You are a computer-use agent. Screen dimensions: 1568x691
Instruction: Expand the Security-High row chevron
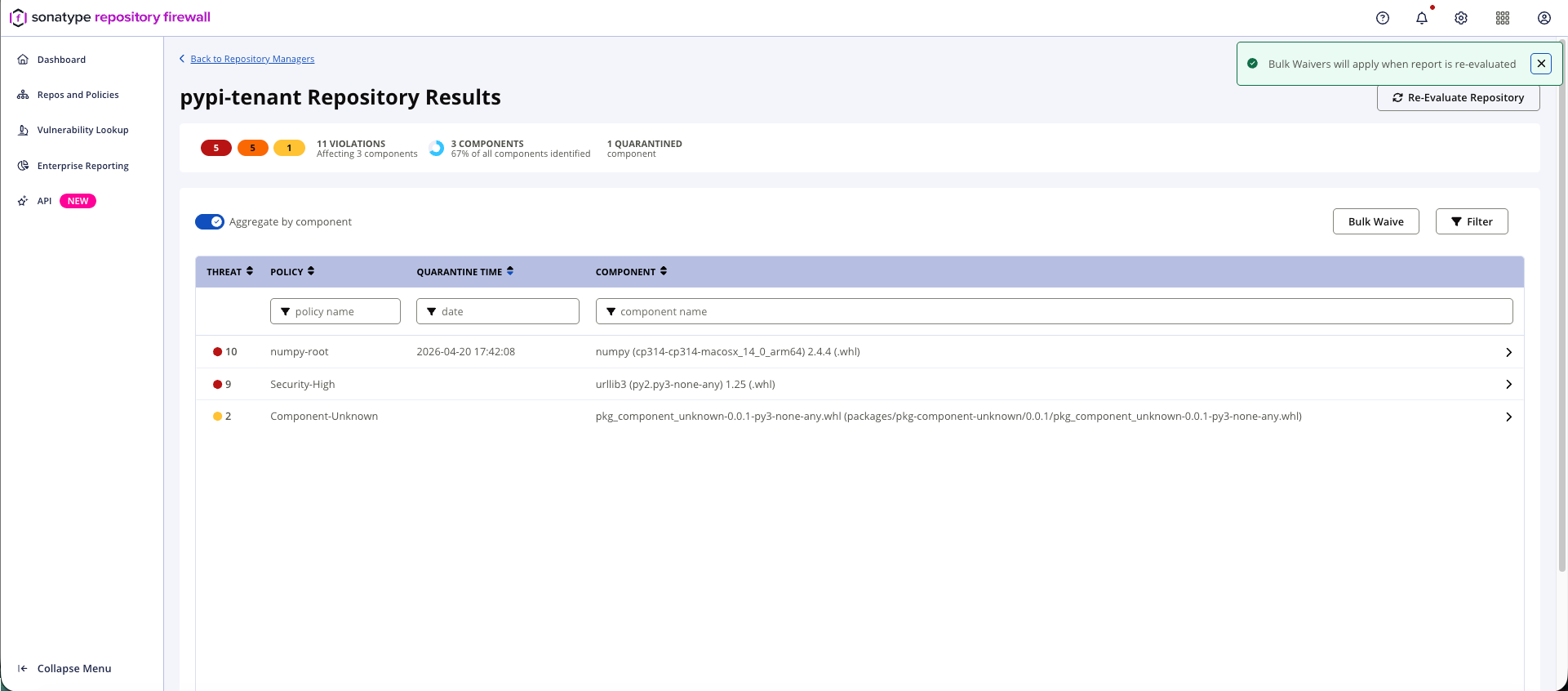(x=1508, y=384)
